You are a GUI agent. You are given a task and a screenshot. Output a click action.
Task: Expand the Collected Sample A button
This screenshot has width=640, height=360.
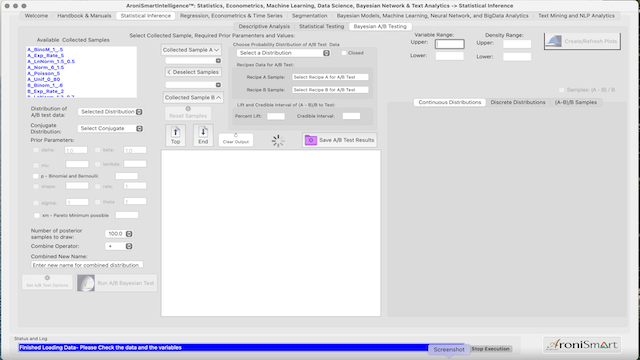tap(191, 50)
